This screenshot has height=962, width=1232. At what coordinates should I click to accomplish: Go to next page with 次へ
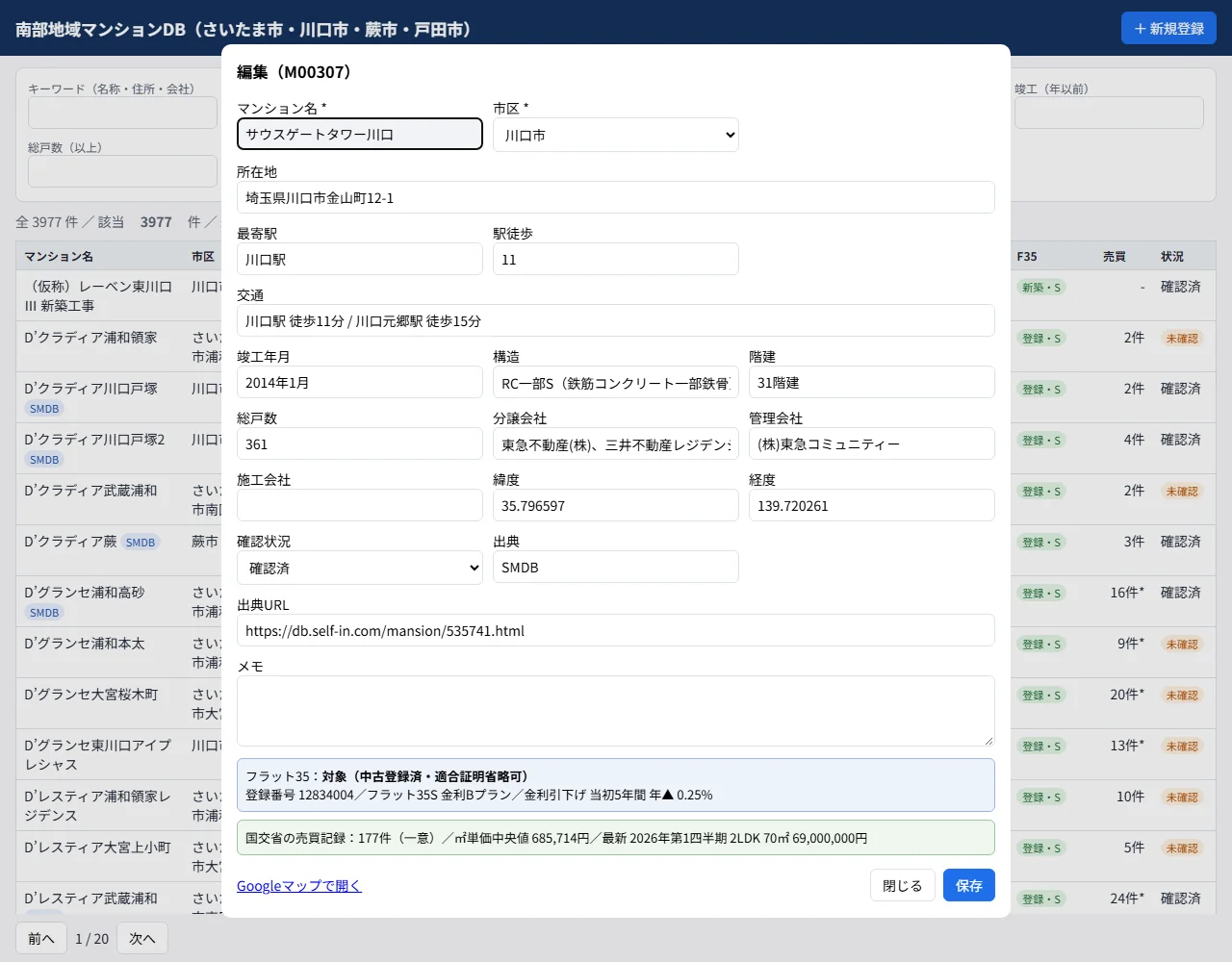click(142, 938)
